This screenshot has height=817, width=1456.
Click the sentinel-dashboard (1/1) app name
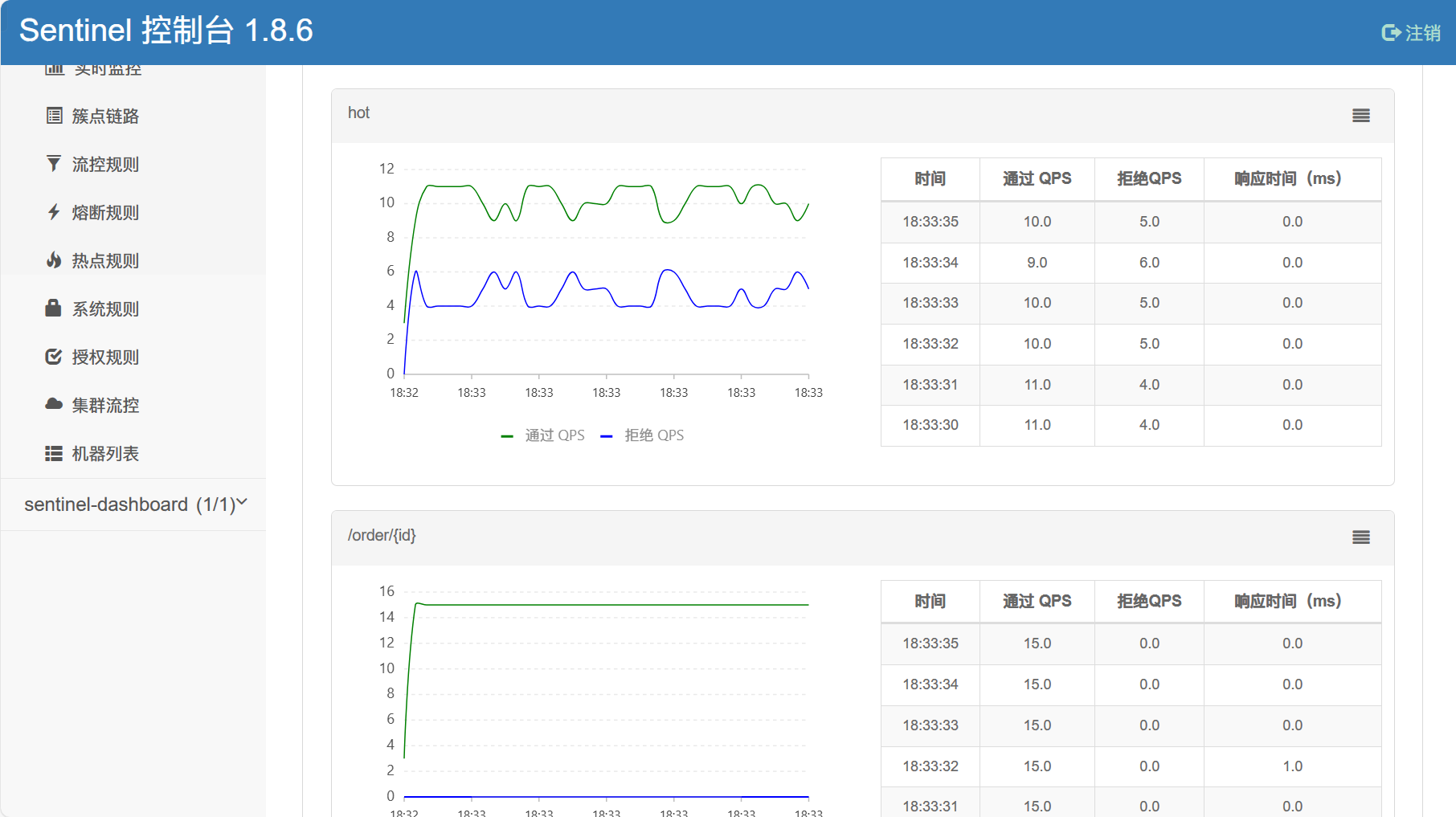[130, 504]
